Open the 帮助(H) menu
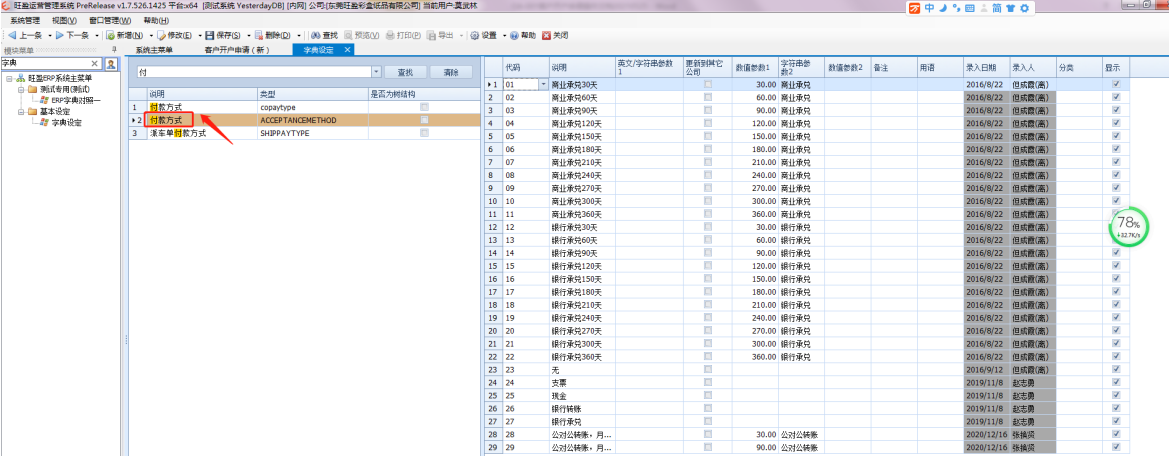The height and width of the screenshot is (456, 1169). pyautogui.click(x=156, y=20)
